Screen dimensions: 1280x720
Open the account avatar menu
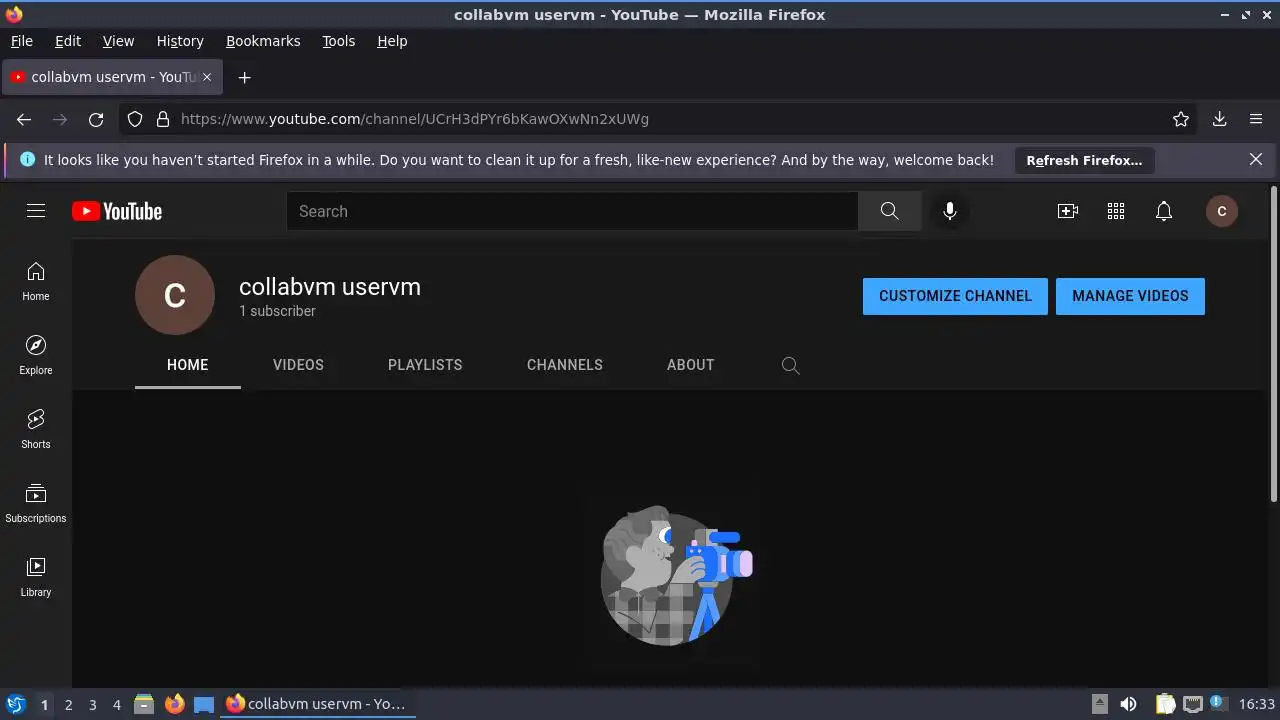(1222, 211)
